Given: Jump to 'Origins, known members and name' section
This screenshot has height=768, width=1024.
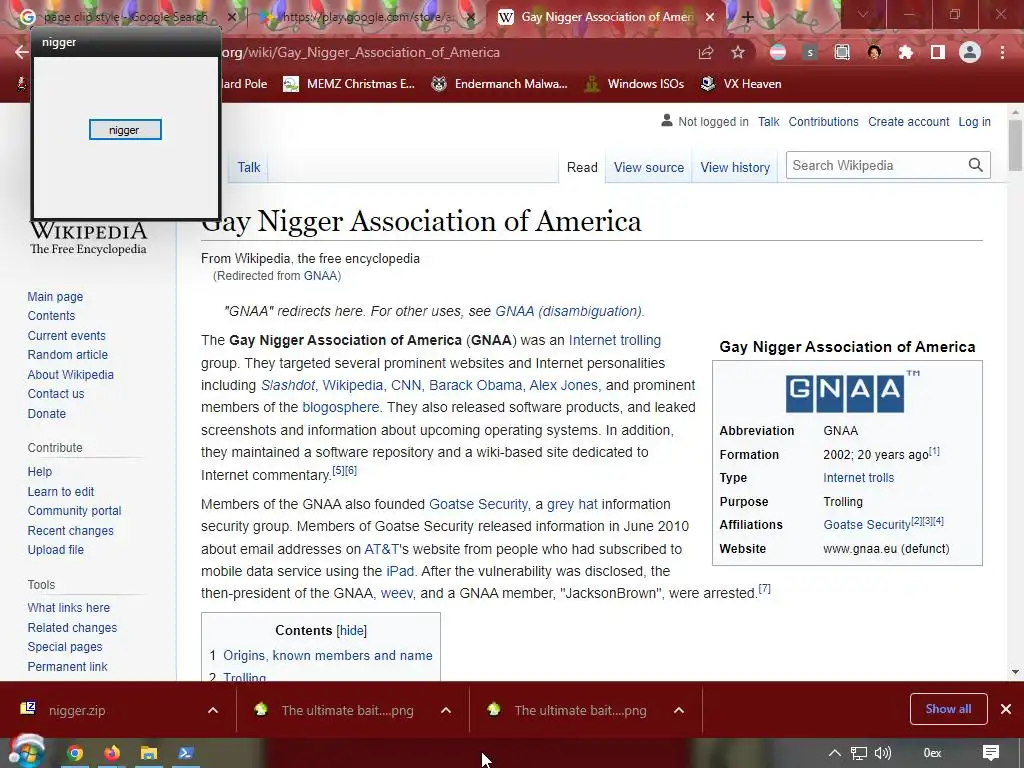Looking at the screenshot, I should point(328,656).
